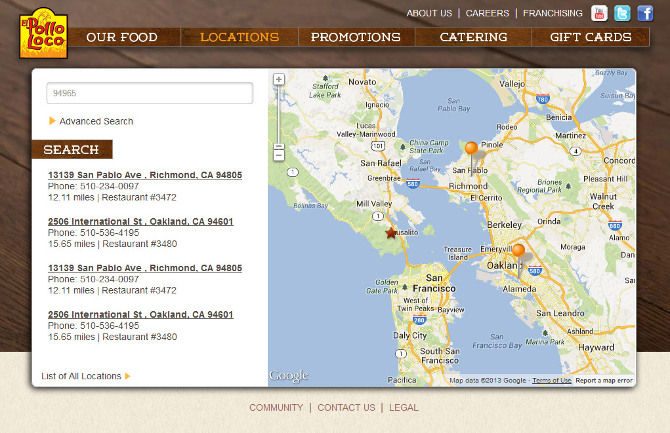670x433 pixels.
Task: Open the YouTube social icon
Action: tap(599, 13)
